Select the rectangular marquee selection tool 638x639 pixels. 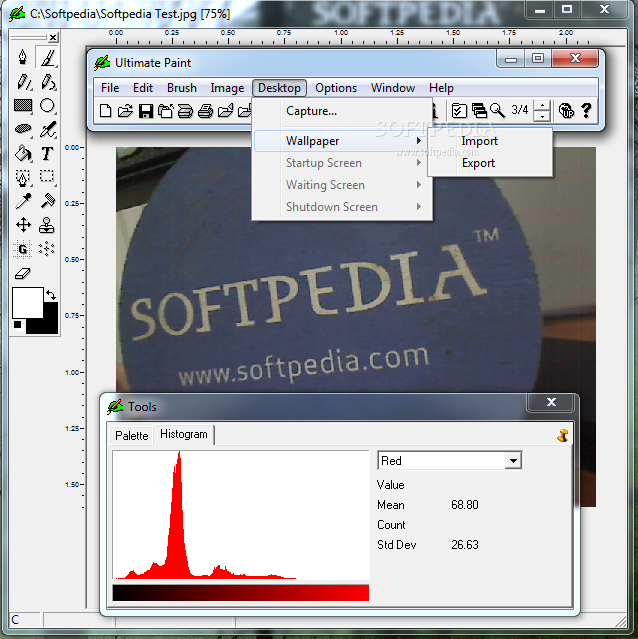coord(47,177)
